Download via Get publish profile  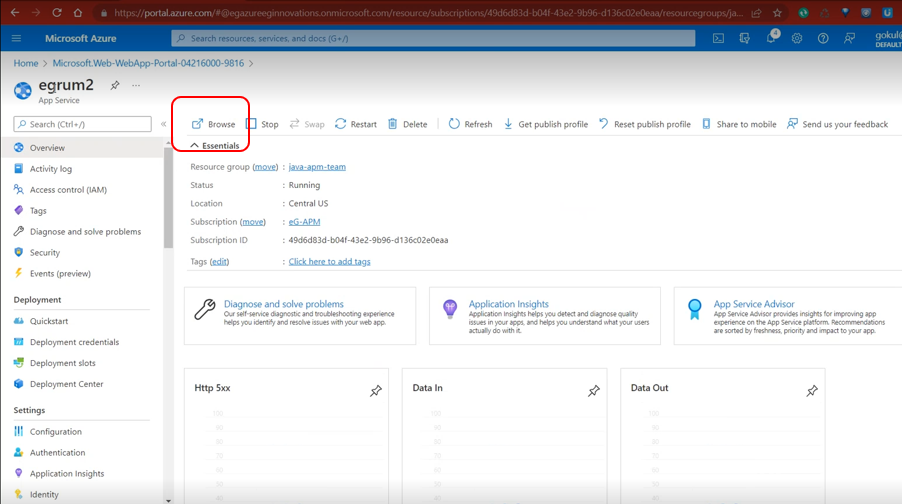click(546, 124)
